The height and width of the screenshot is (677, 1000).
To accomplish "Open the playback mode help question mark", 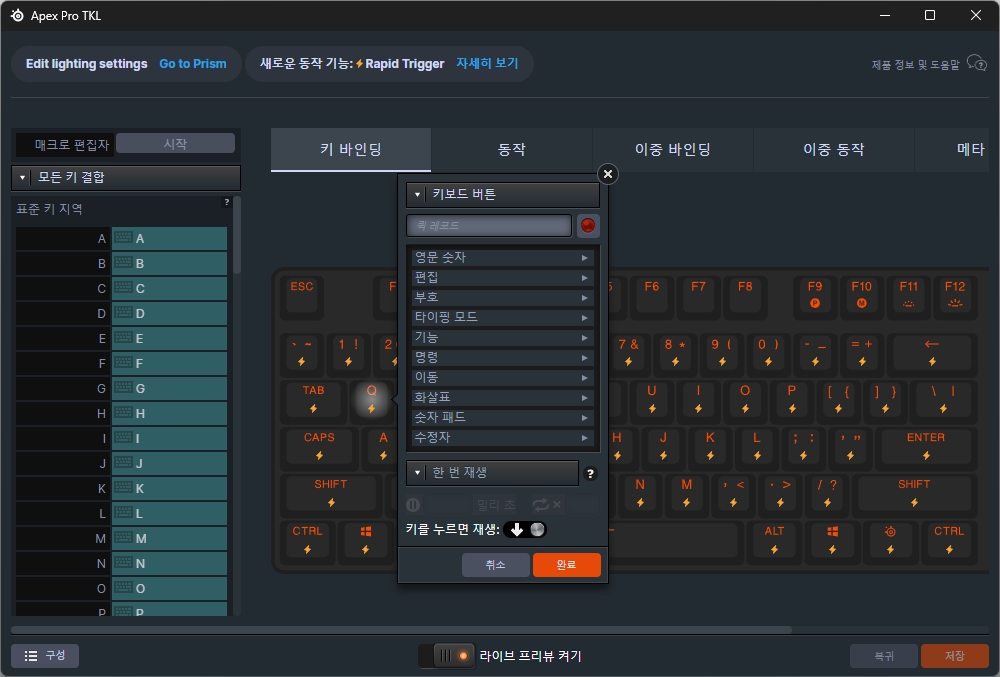I will point(591,474).
